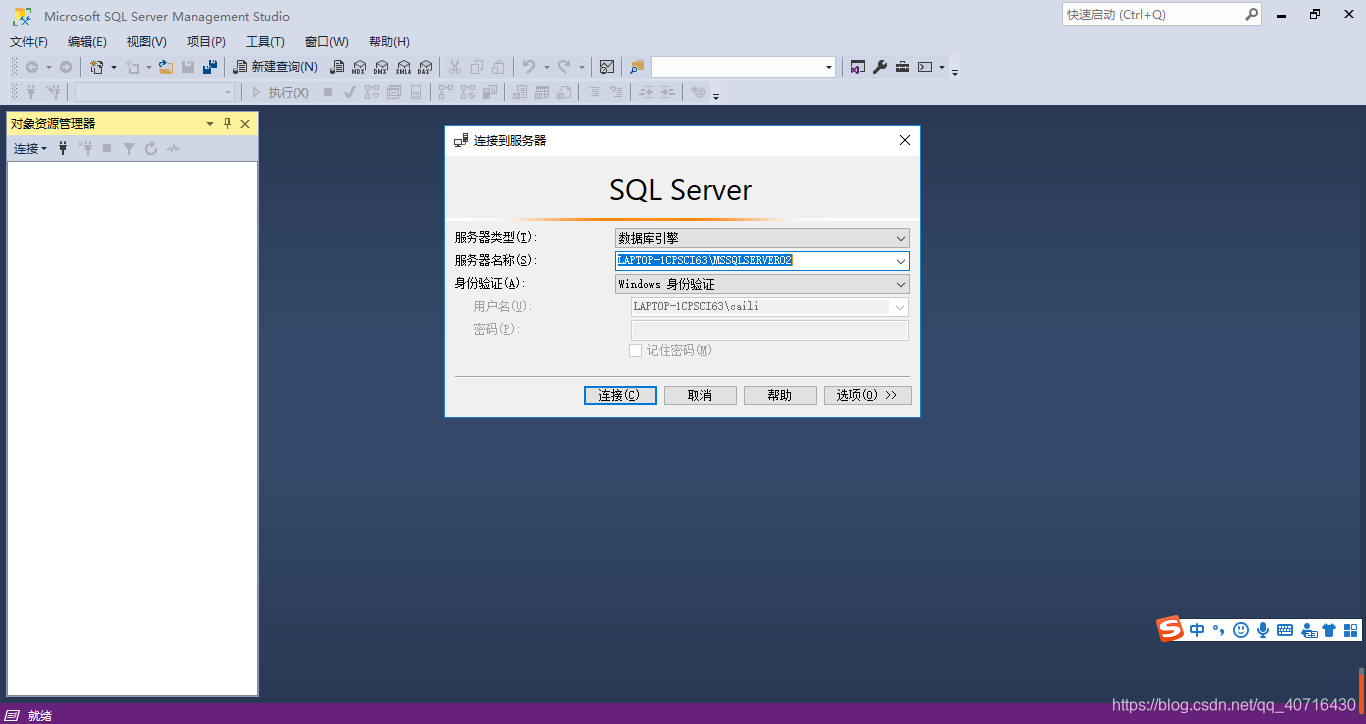Click the Connect plug icon in Object Explorer
This screenshot has height=724, width=1366.
[64, 148]
